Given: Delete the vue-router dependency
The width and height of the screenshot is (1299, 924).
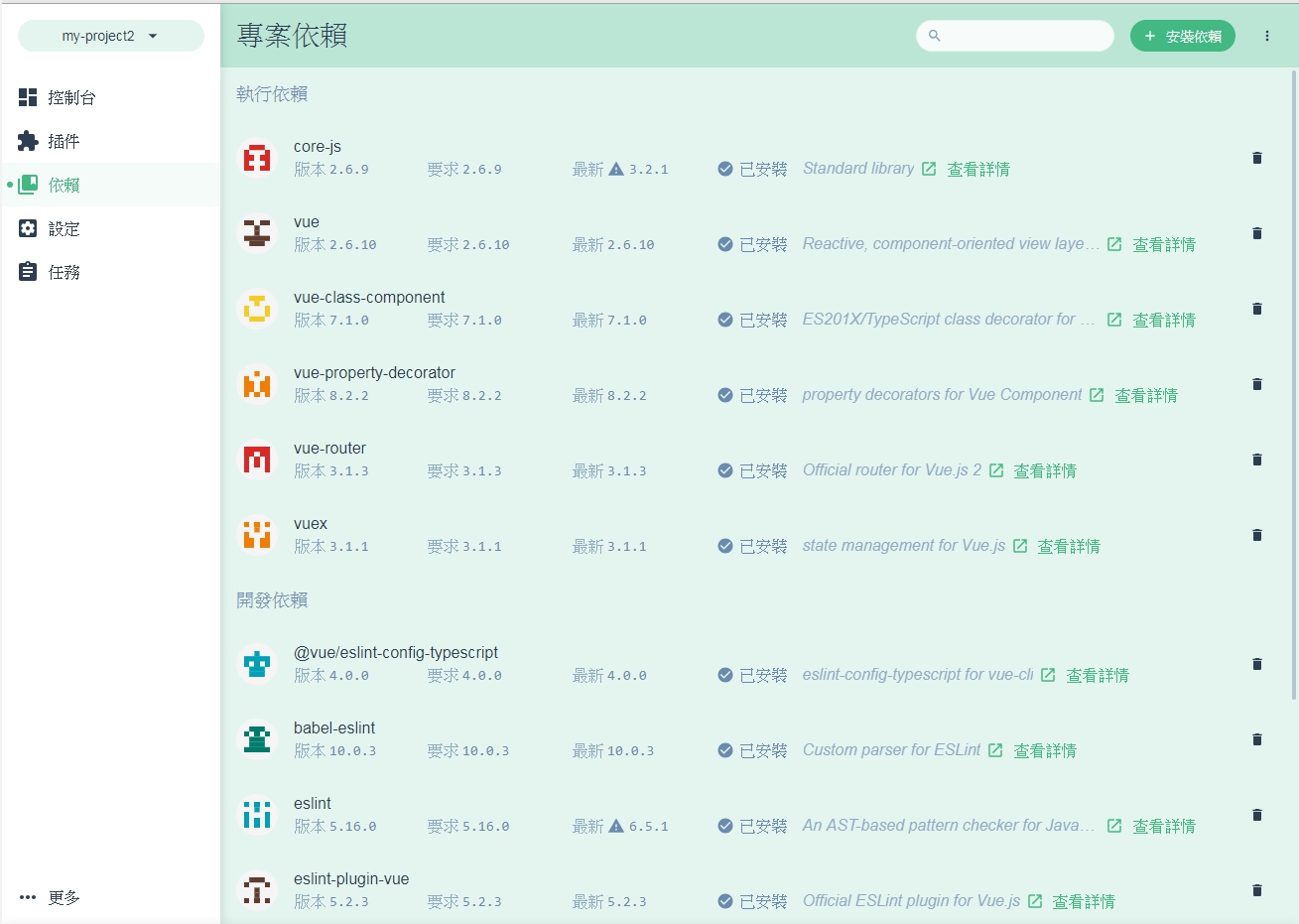Looking at the screenshot, I should 1257,460.
